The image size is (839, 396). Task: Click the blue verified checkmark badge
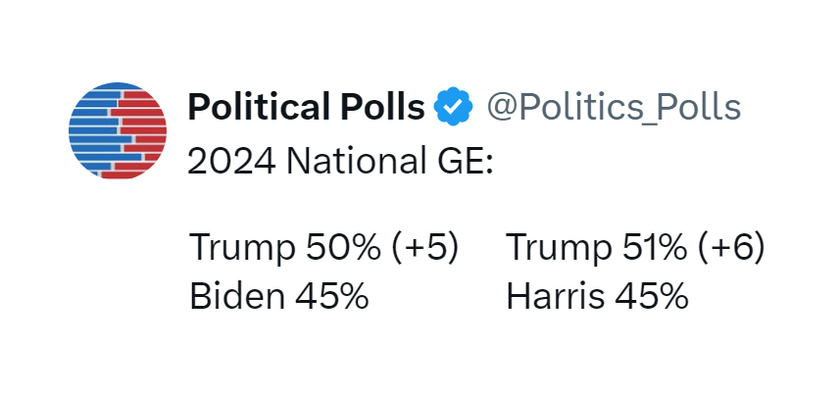pos(453,106)
